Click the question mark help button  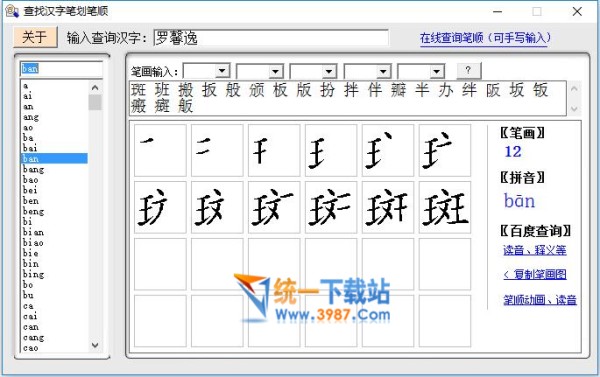469,70
